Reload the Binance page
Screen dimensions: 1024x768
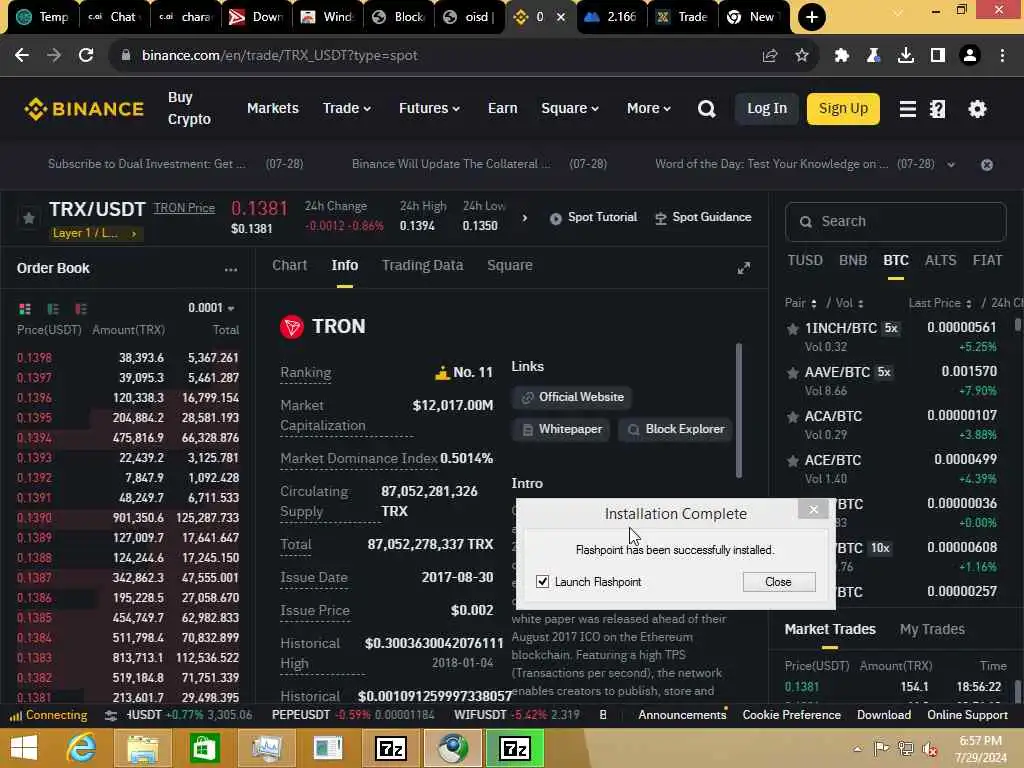(x=86, y=56)
